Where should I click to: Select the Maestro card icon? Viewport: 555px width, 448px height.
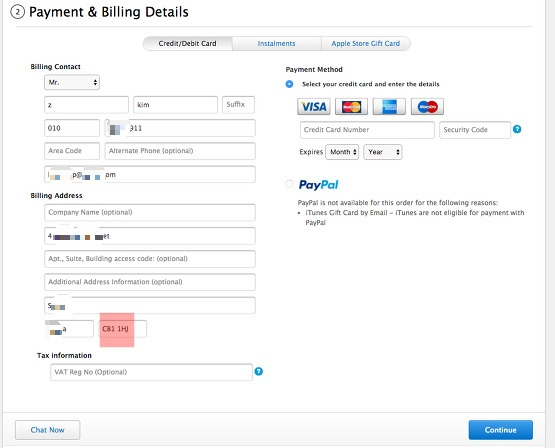pos(427,107)
